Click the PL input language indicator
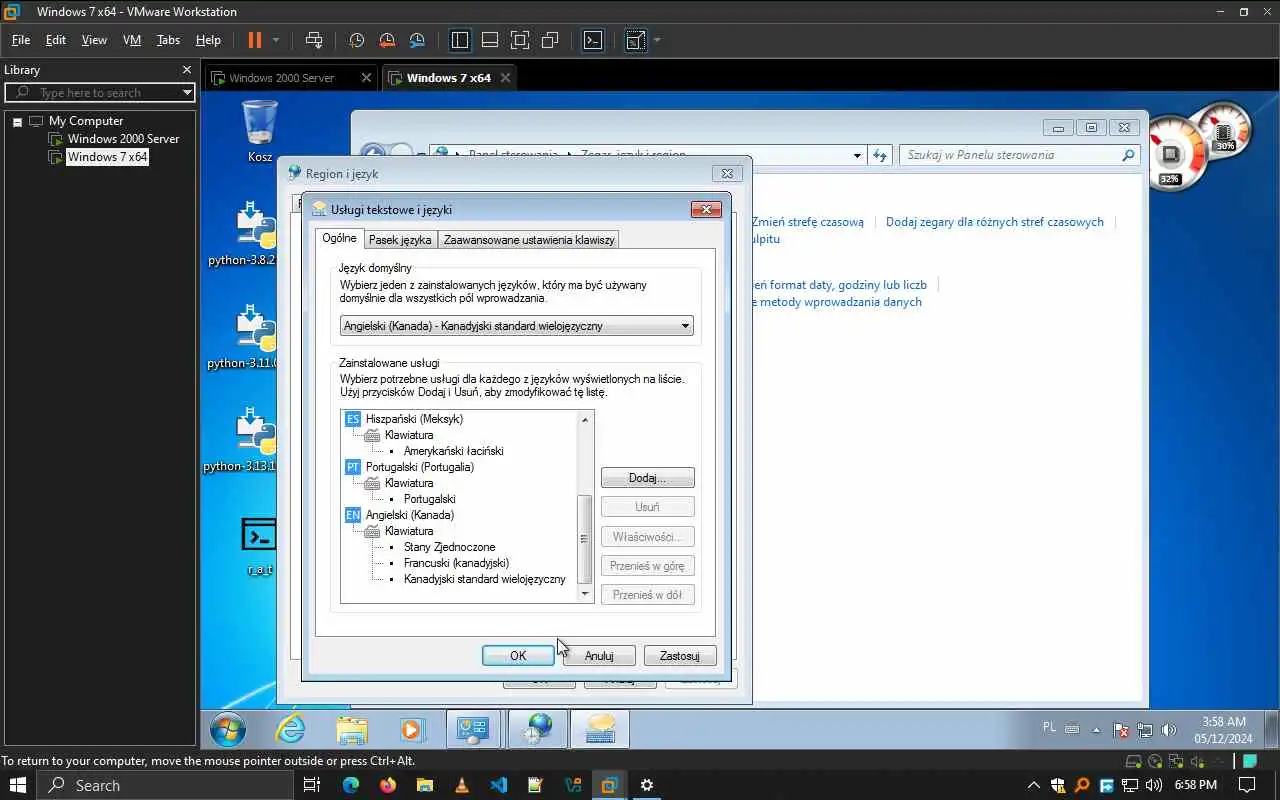Image resolution: width=1280 pixels, height=800 pixels. [1049, 728]
